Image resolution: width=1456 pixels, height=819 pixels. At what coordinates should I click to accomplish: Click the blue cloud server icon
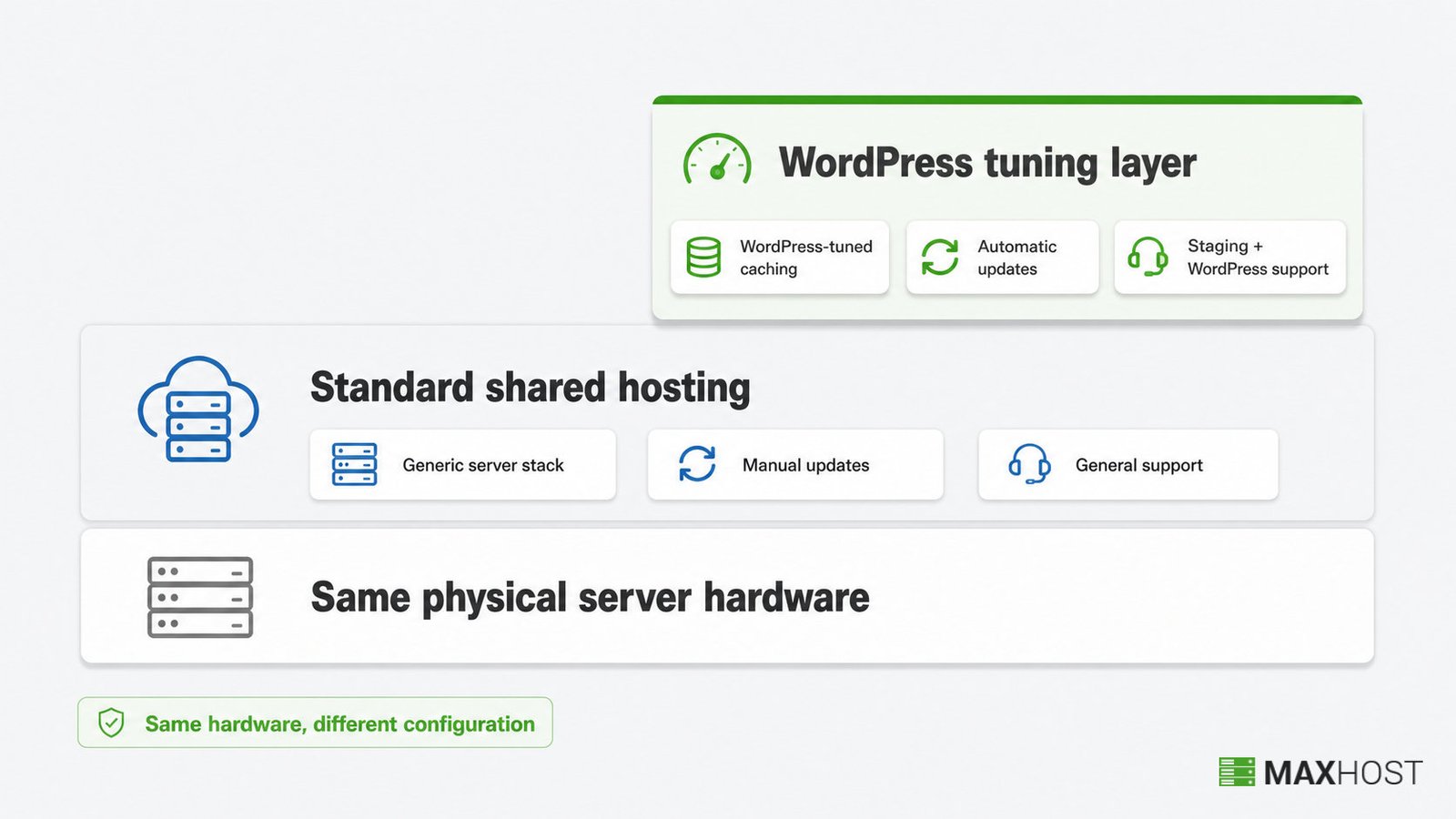pos(198,409)
